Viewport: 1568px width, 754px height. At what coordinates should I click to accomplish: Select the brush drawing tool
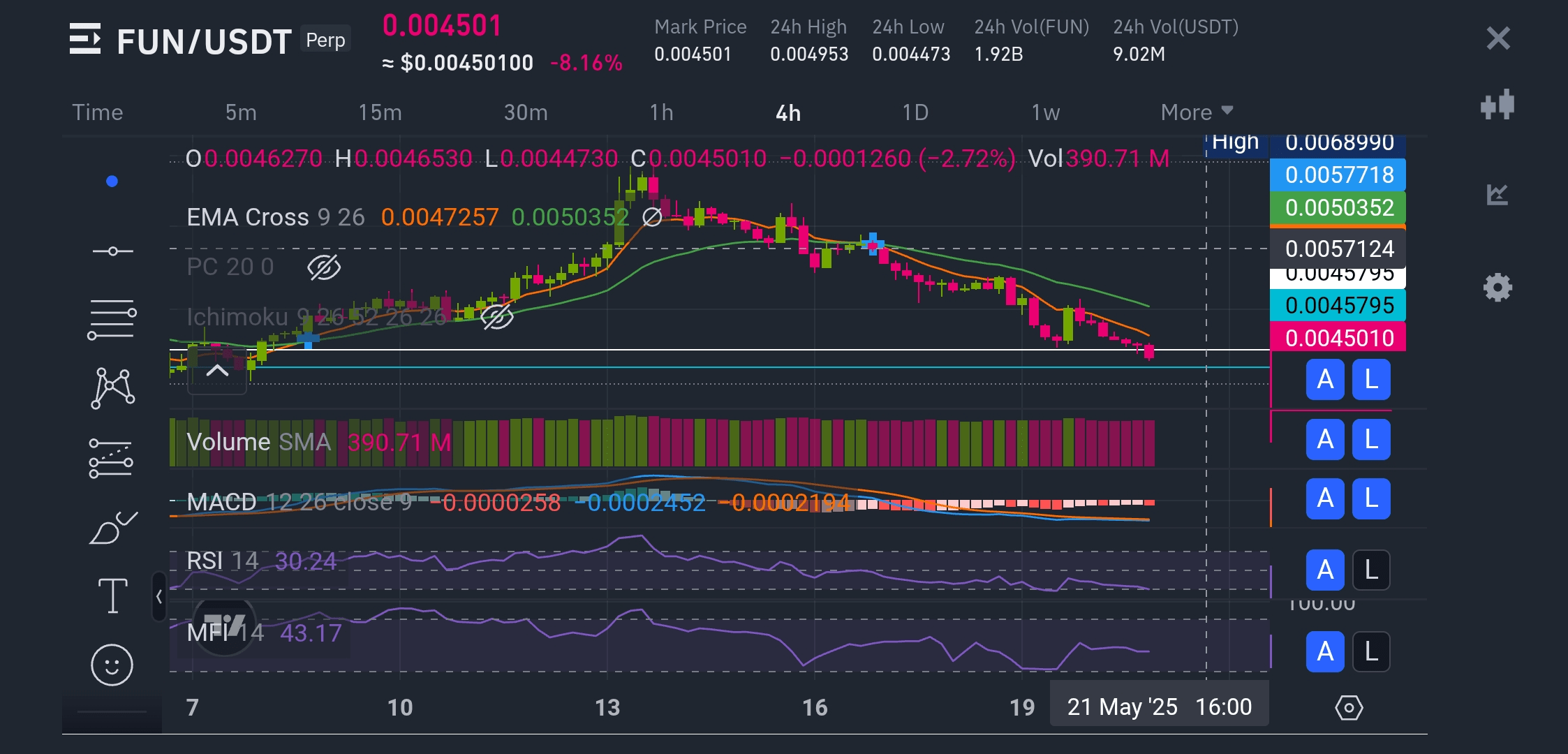pos(112,528)
